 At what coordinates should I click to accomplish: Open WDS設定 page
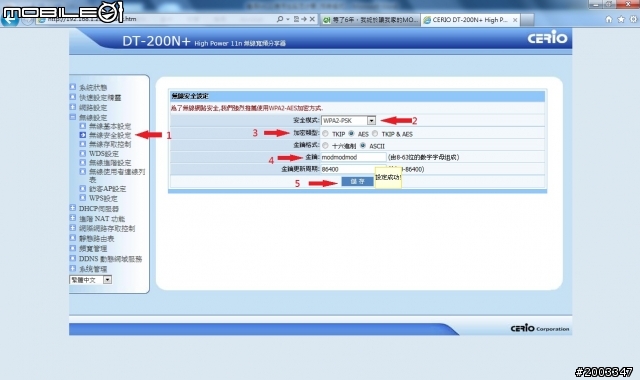click(x=104, y=153)
